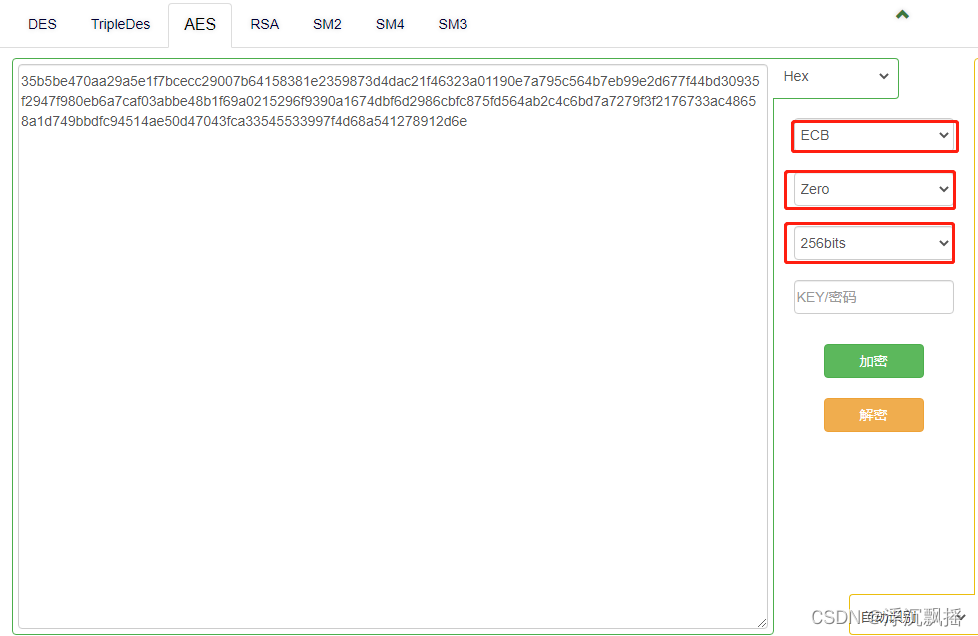The image size is (978, 636).
Task: Switch to the RSA tab
Action: [x=264, y=24]
